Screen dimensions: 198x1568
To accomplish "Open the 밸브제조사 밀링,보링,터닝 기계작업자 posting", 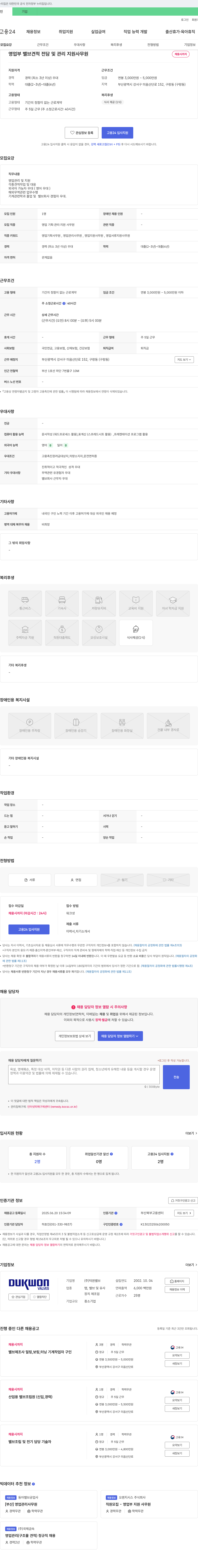I will click(40, 1352).
